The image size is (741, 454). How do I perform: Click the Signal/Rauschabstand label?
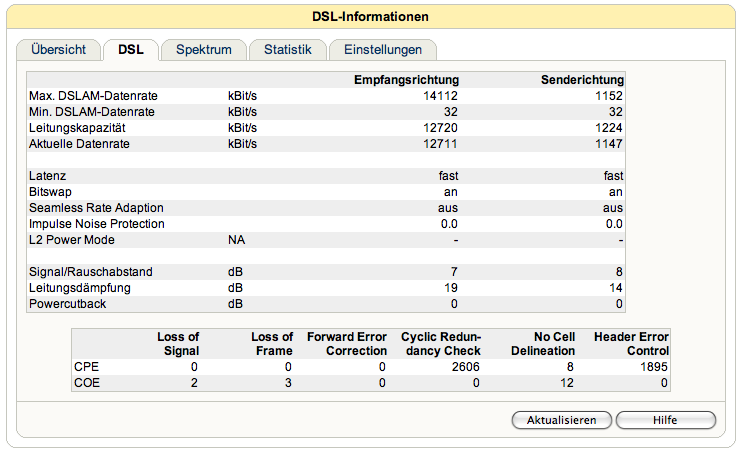click(x=90, y=272)
